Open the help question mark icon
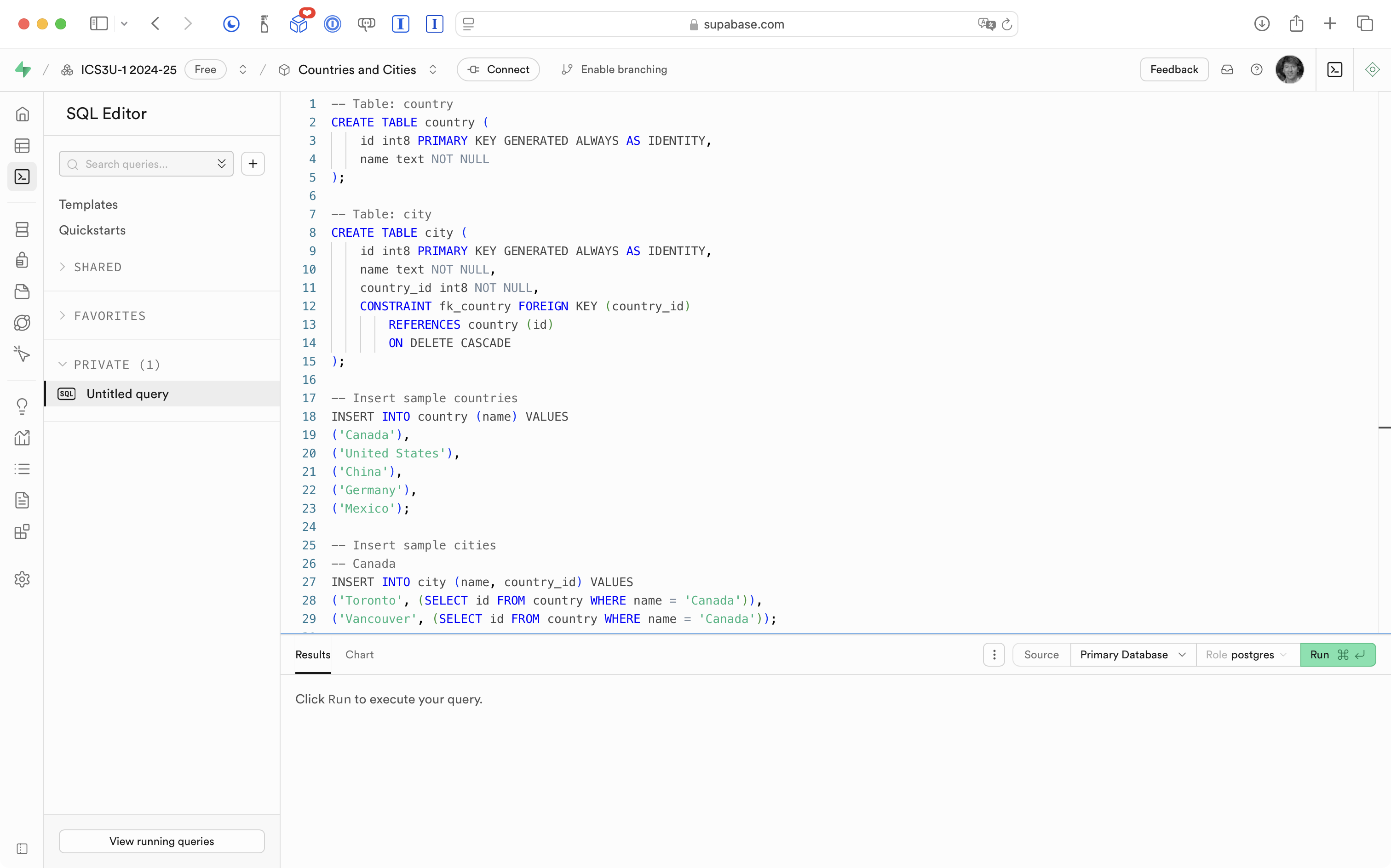Viewport: 1391px width, 868px height. (x=1257, y=69)
